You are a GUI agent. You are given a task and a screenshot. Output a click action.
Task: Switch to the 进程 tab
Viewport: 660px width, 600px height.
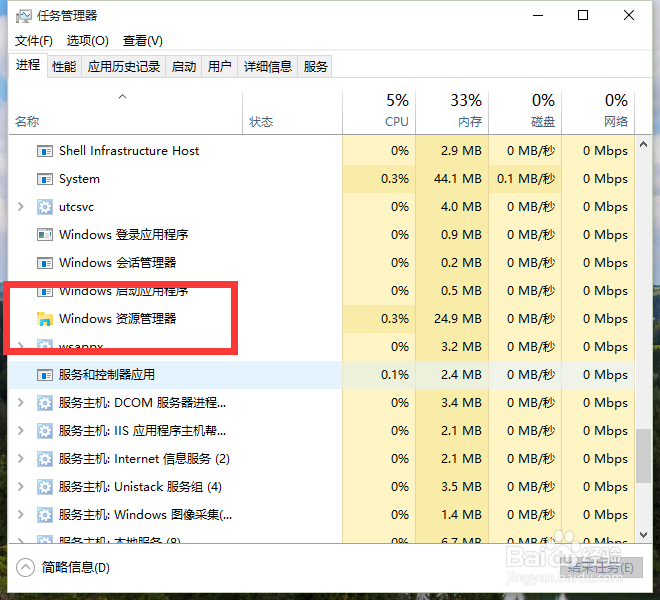(x=28, y=65)
